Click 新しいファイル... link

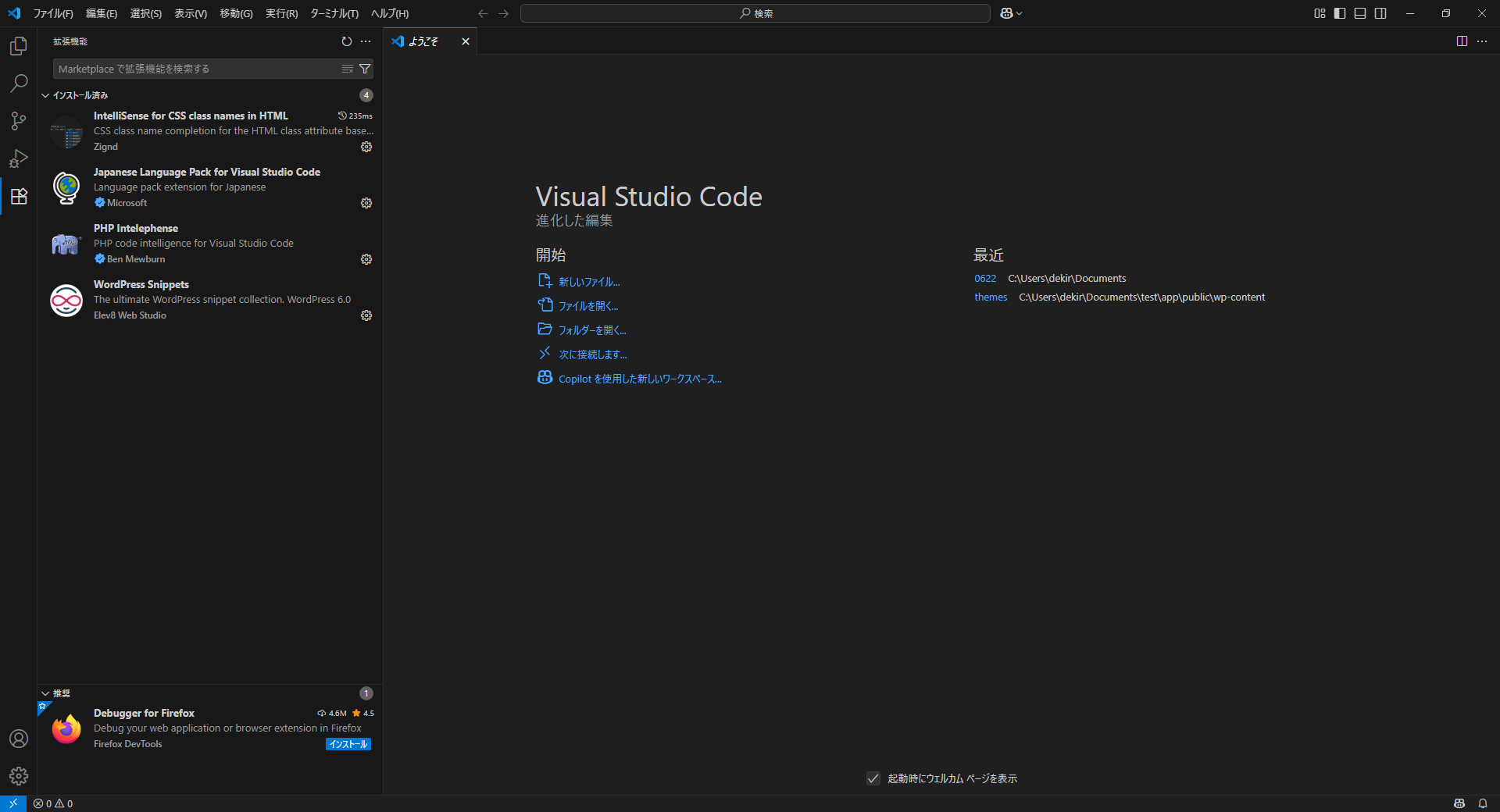coord(589,282)
